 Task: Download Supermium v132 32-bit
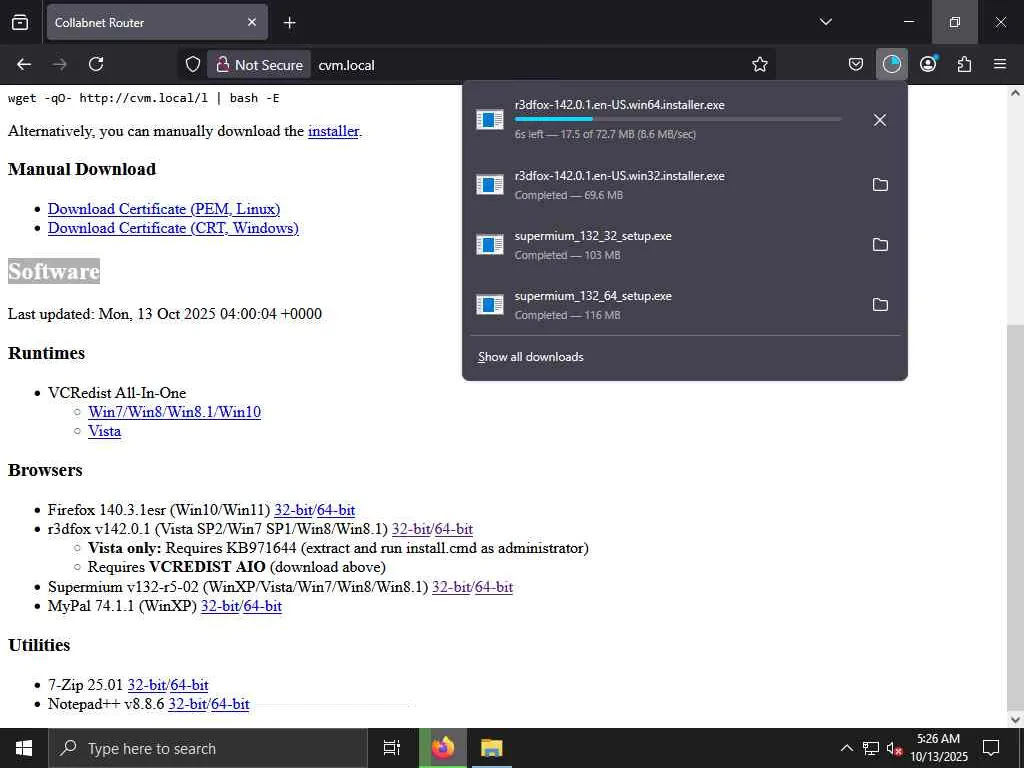[451, 587]
